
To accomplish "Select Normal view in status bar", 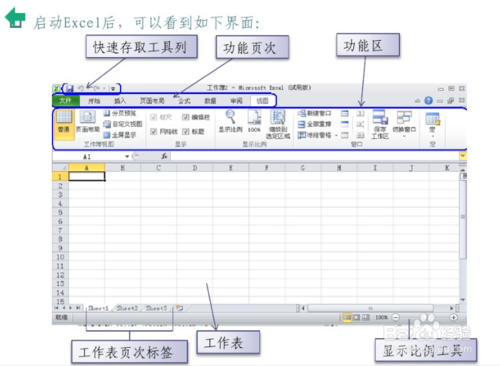I will 347,317.
